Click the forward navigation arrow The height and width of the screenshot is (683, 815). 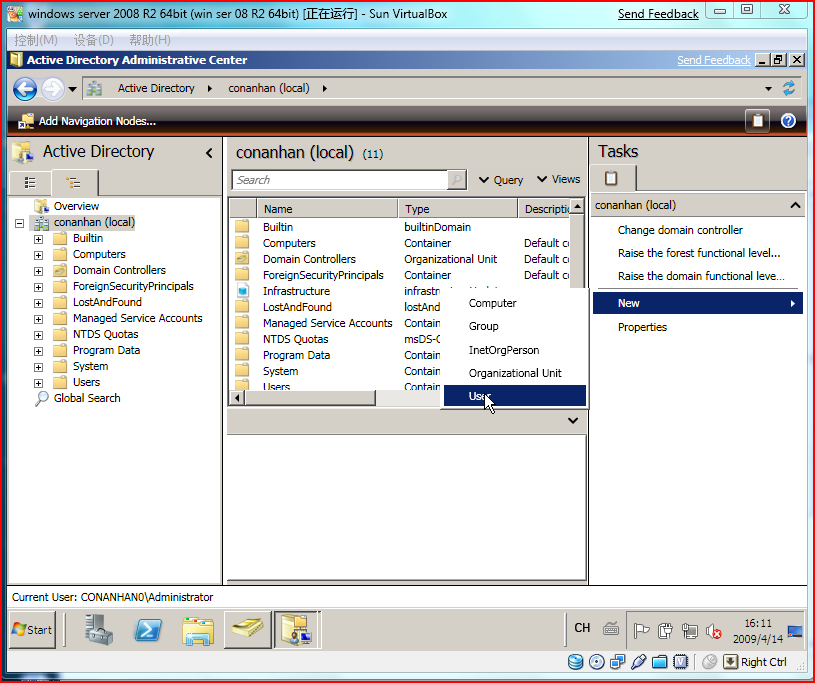[x=52, y=89]
